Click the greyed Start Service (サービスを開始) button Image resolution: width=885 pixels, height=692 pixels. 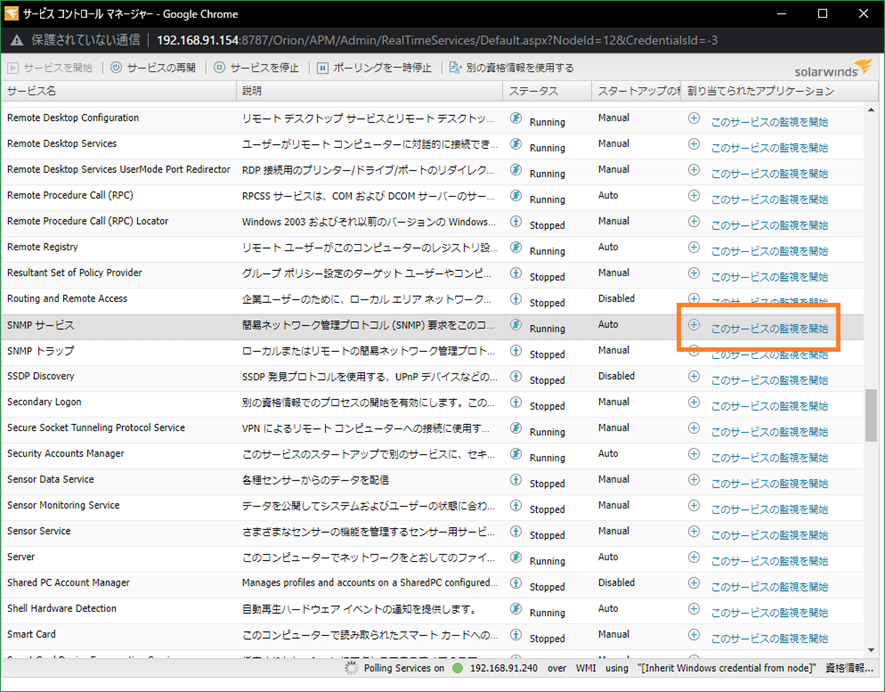[50, 68]
